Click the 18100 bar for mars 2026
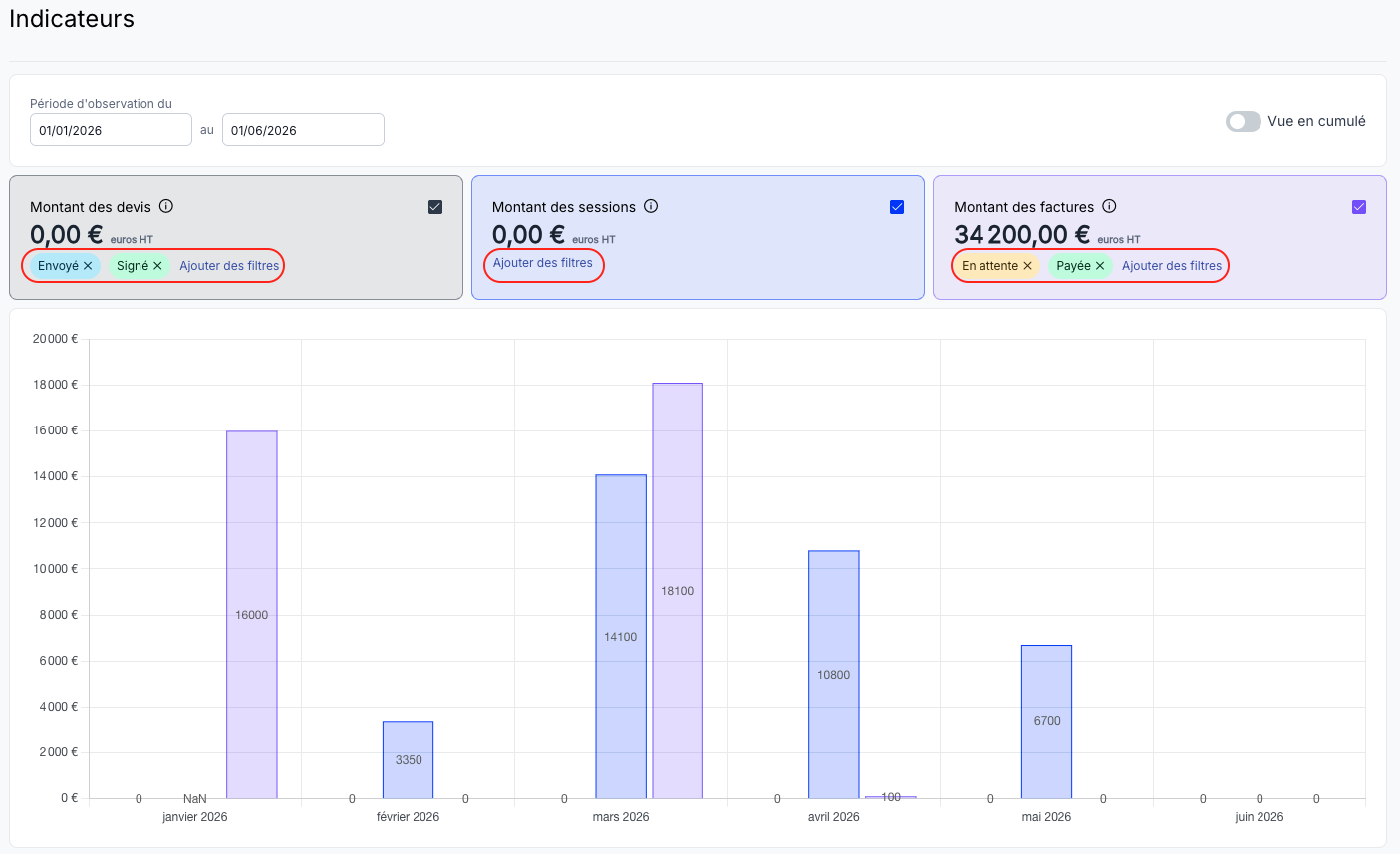The height and width of the screenshot is (854, 1400). (x=678, y=591)
